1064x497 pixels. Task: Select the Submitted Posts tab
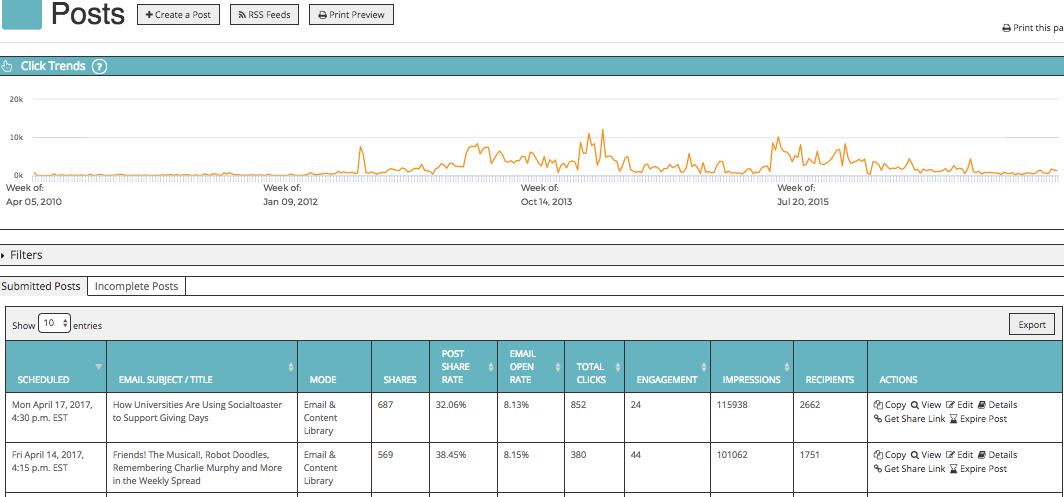(44, 287)
